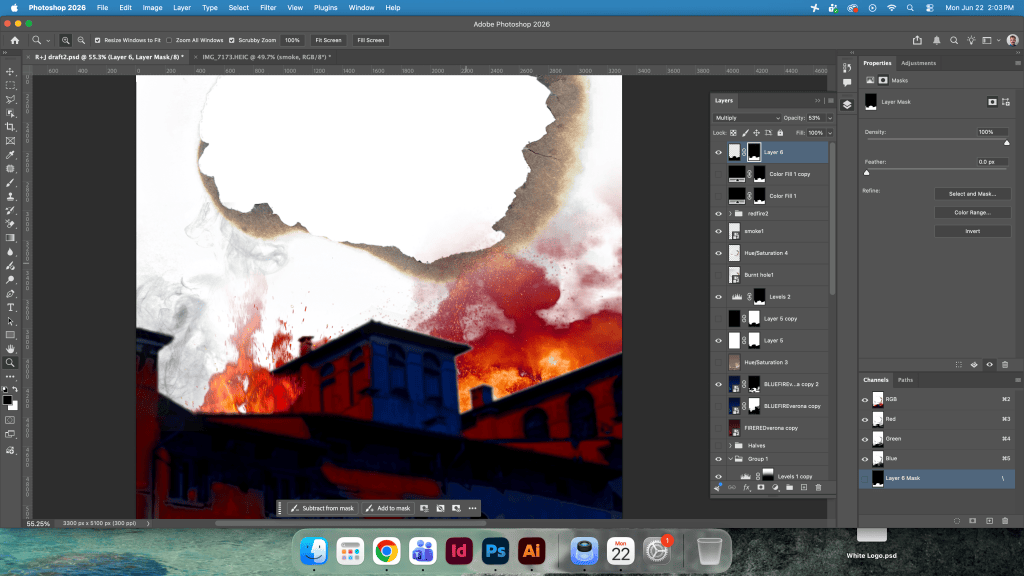Screen dimensions: 1024x576
Task: Select the Horizontal Type tool
Action: [10, 307]
